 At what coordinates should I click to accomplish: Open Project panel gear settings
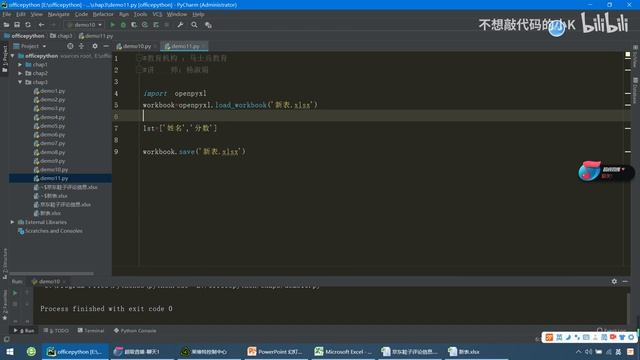click(95, 46)
